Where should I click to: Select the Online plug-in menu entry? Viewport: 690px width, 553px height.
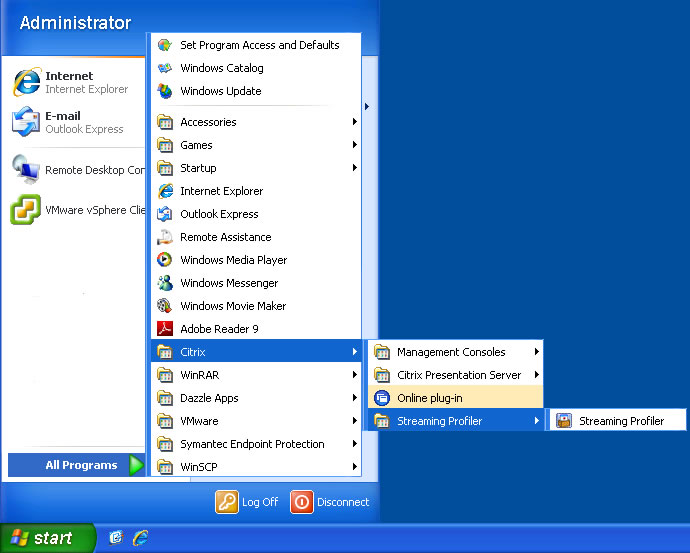tap(455, 398)
